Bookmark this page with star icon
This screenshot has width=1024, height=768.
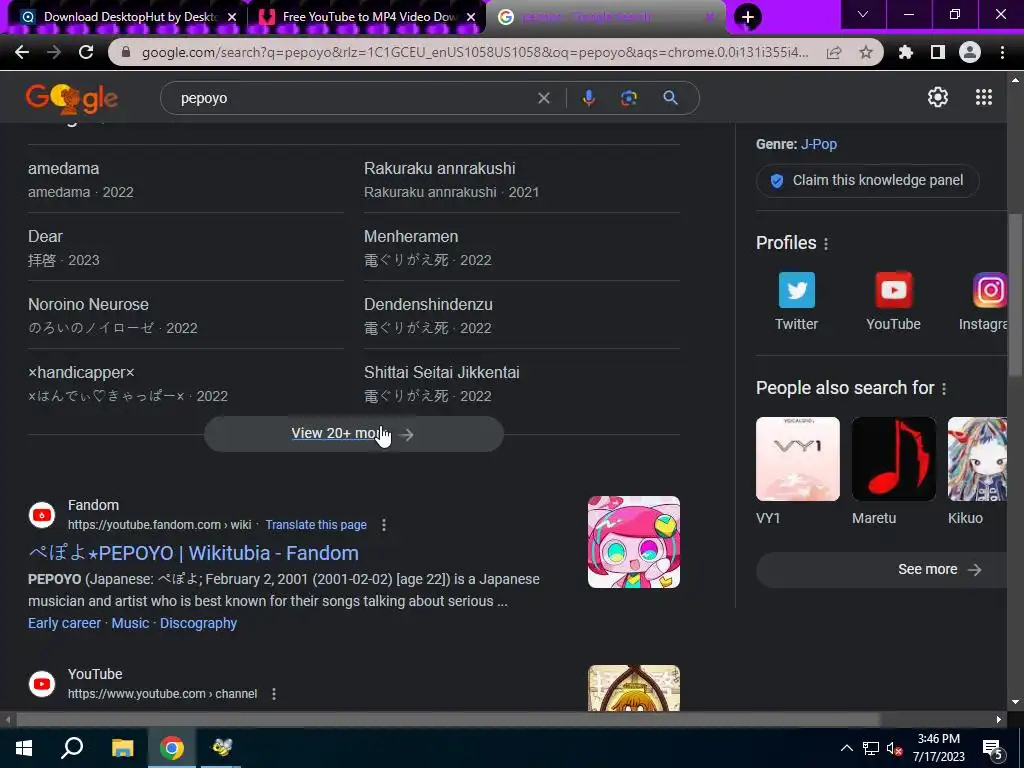(x=866, y=52)
